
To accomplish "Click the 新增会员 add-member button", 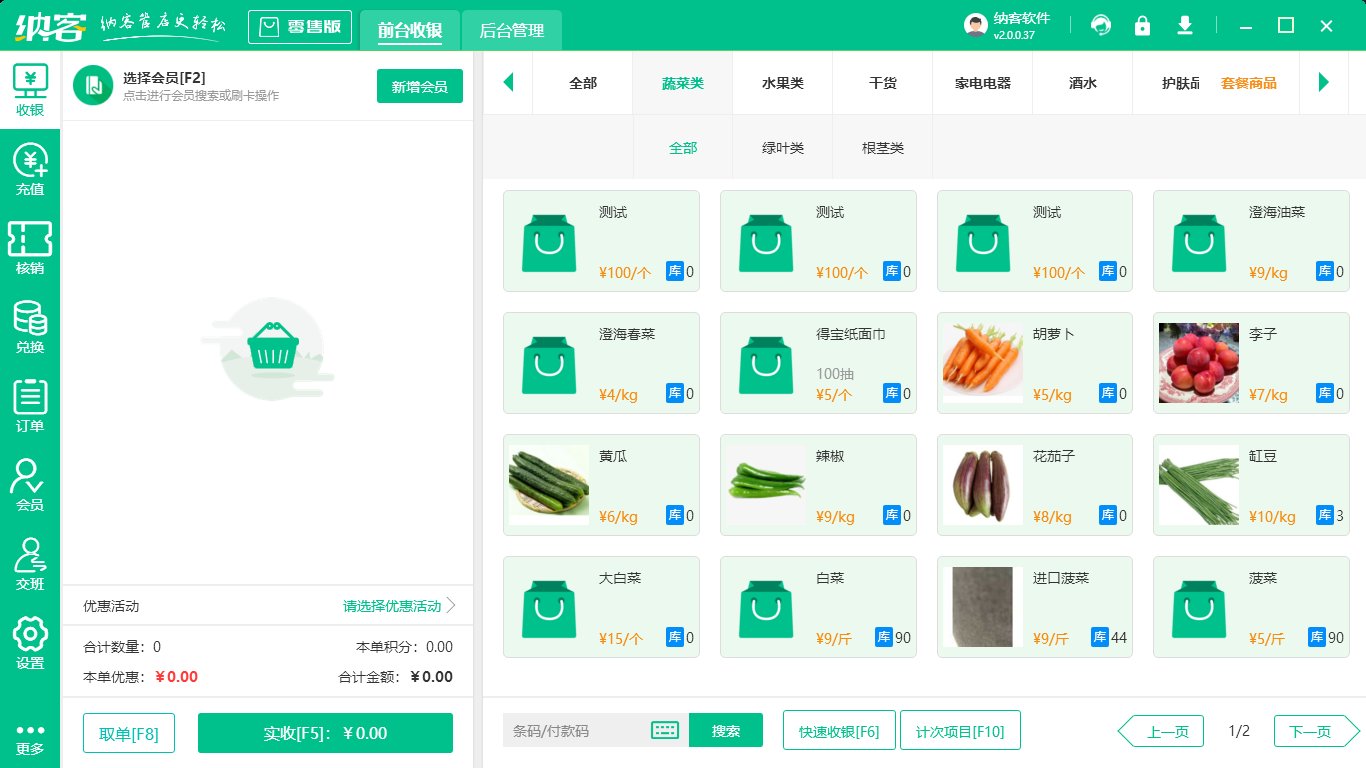I will click(419, 86).
